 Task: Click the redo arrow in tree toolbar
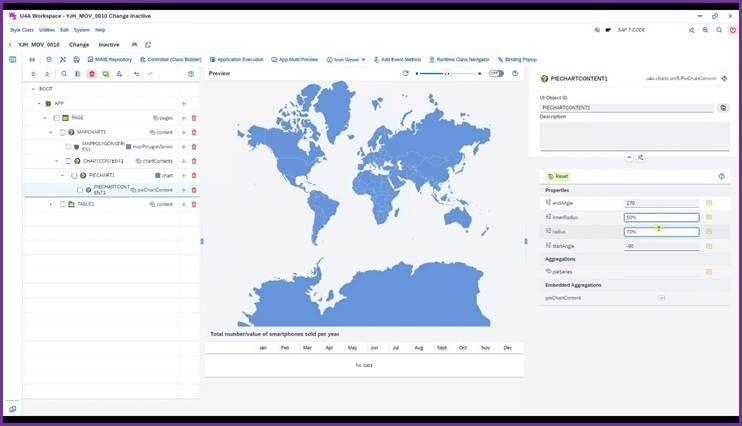(x=150, y=74)
